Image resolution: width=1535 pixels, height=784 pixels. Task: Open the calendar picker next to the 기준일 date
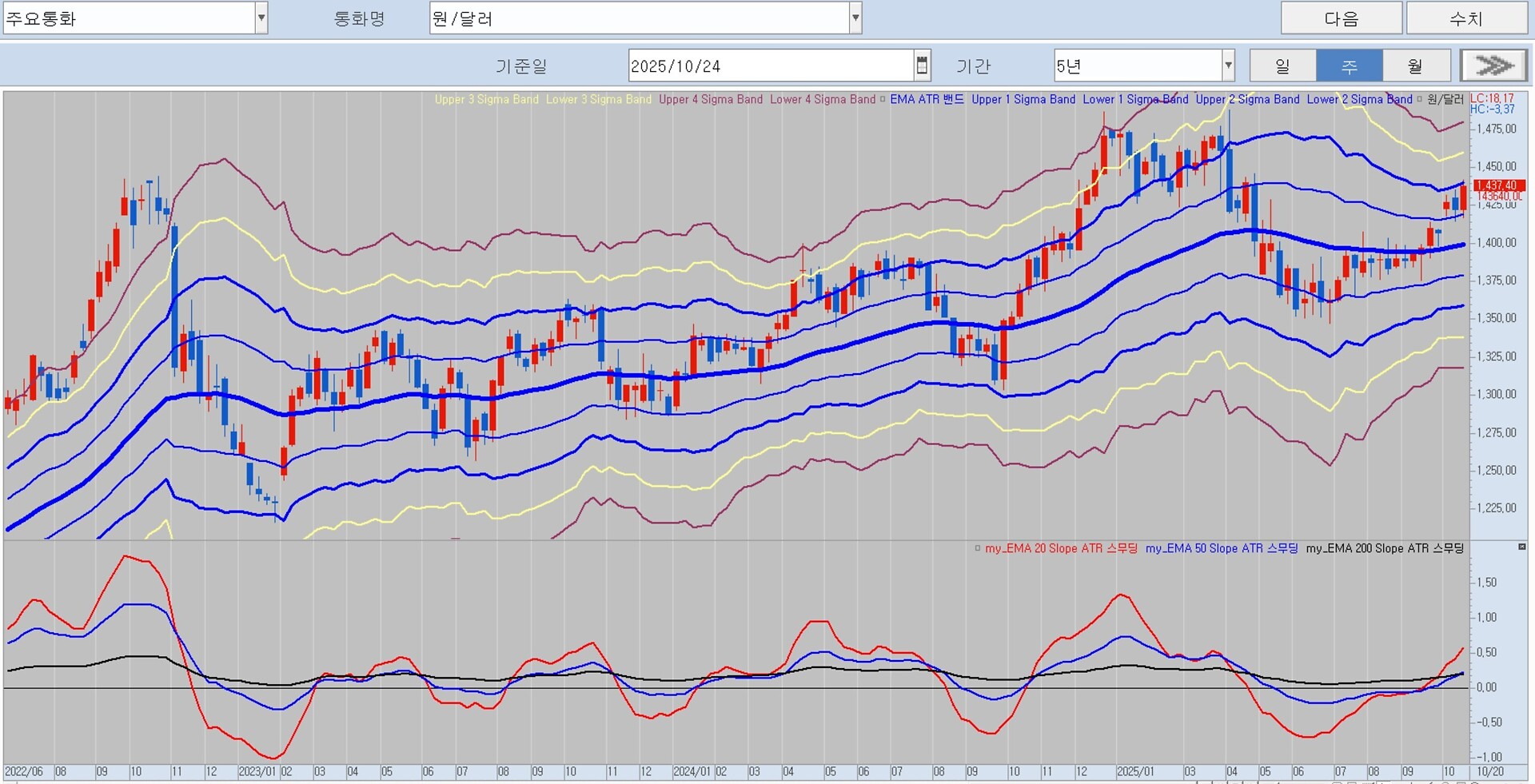[922, 66]
